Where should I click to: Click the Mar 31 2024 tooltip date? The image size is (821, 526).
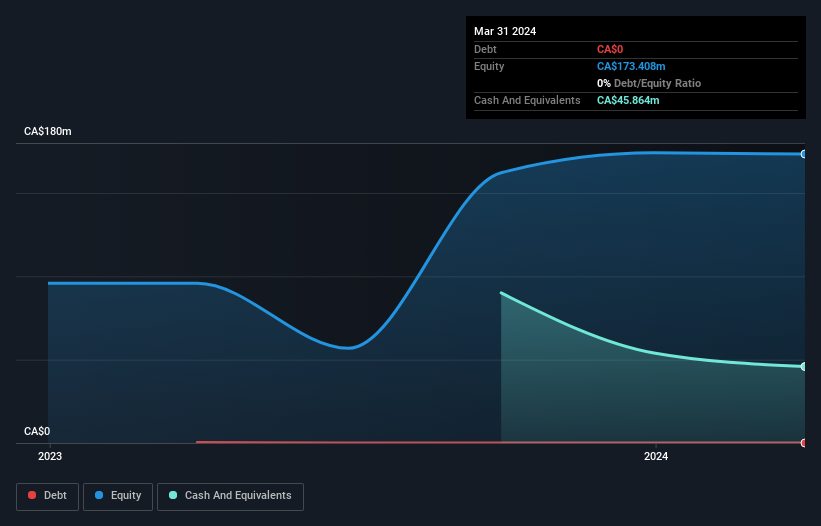pyautogui.click(x=505, y=31)
